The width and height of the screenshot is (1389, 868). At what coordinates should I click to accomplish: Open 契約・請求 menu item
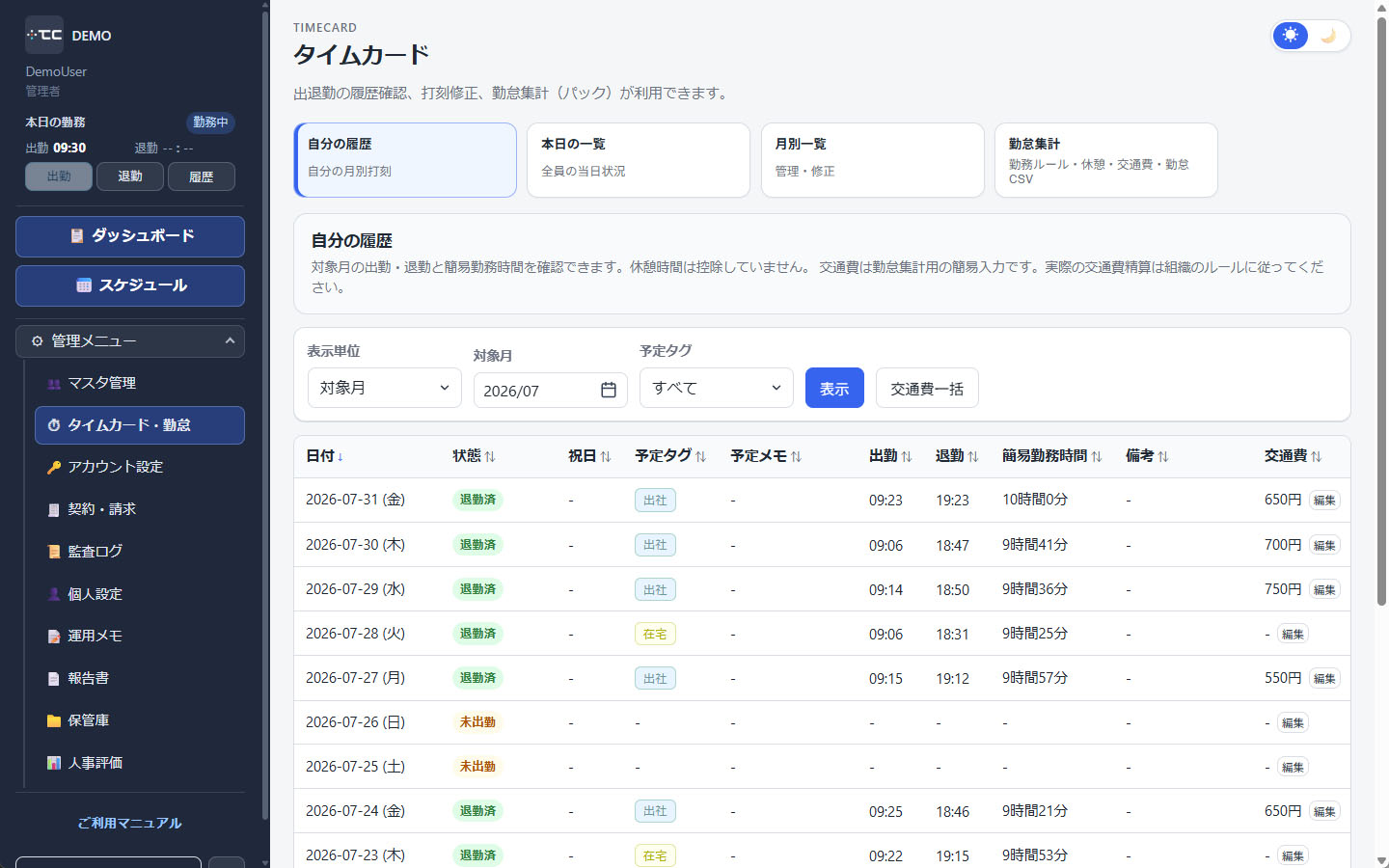[139, 509]
